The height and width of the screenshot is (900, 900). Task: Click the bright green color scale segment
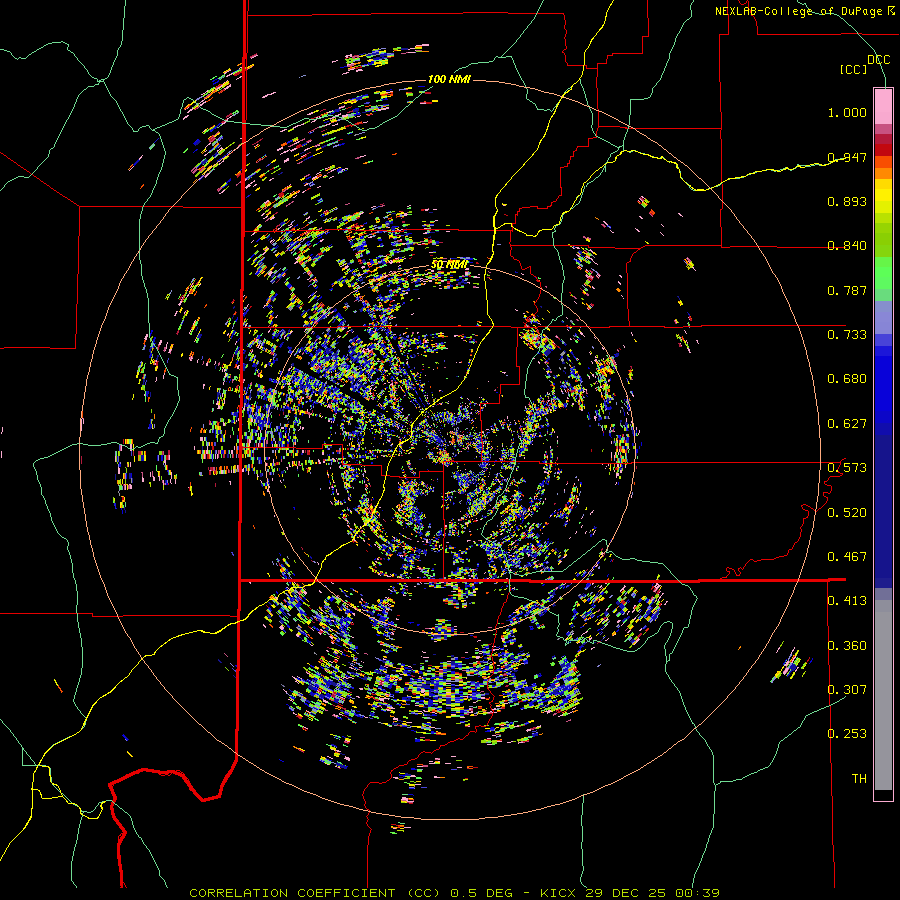[x=883, y=273]
